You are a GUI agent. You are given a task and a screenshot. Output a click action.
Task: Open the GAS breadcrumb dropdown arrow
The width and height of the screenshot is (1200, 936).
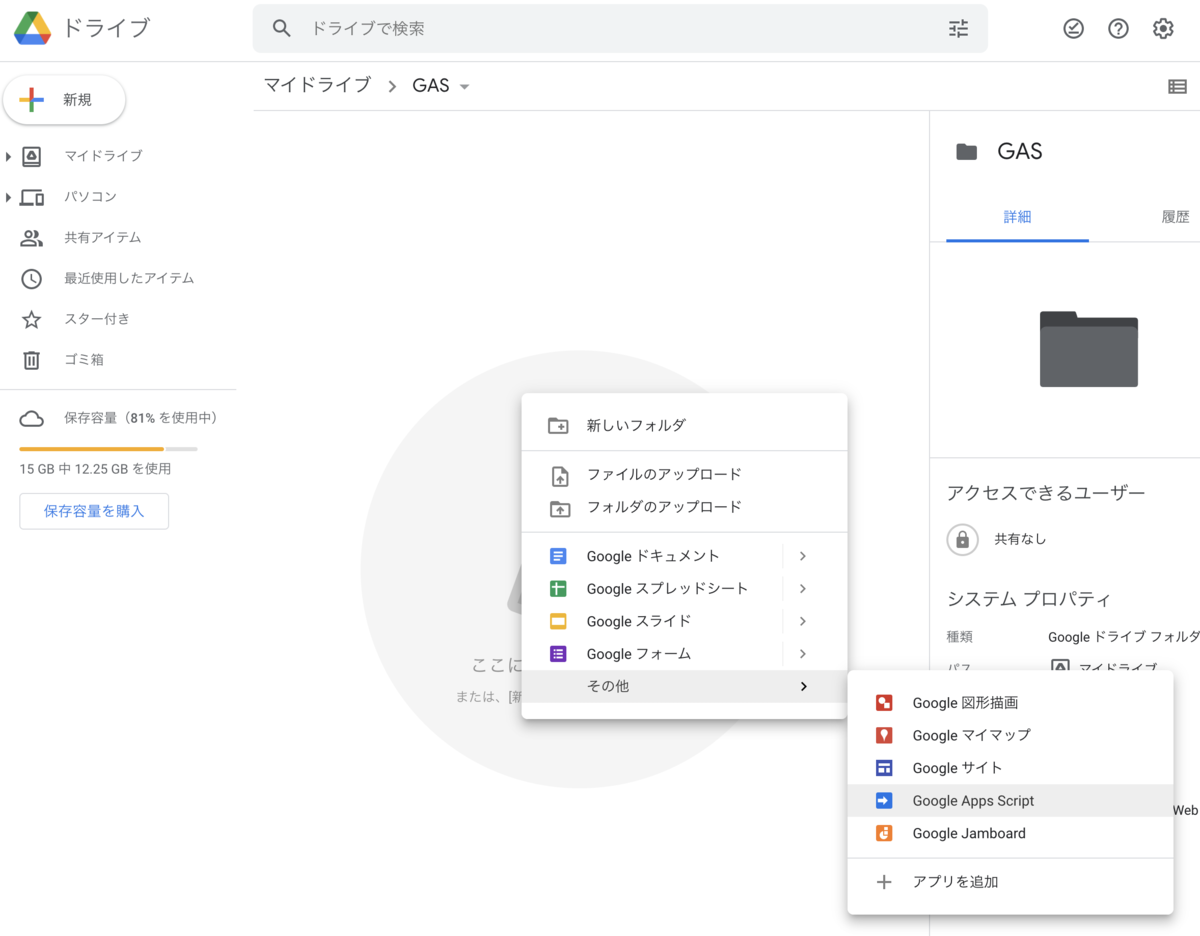[x=464, y=87]
